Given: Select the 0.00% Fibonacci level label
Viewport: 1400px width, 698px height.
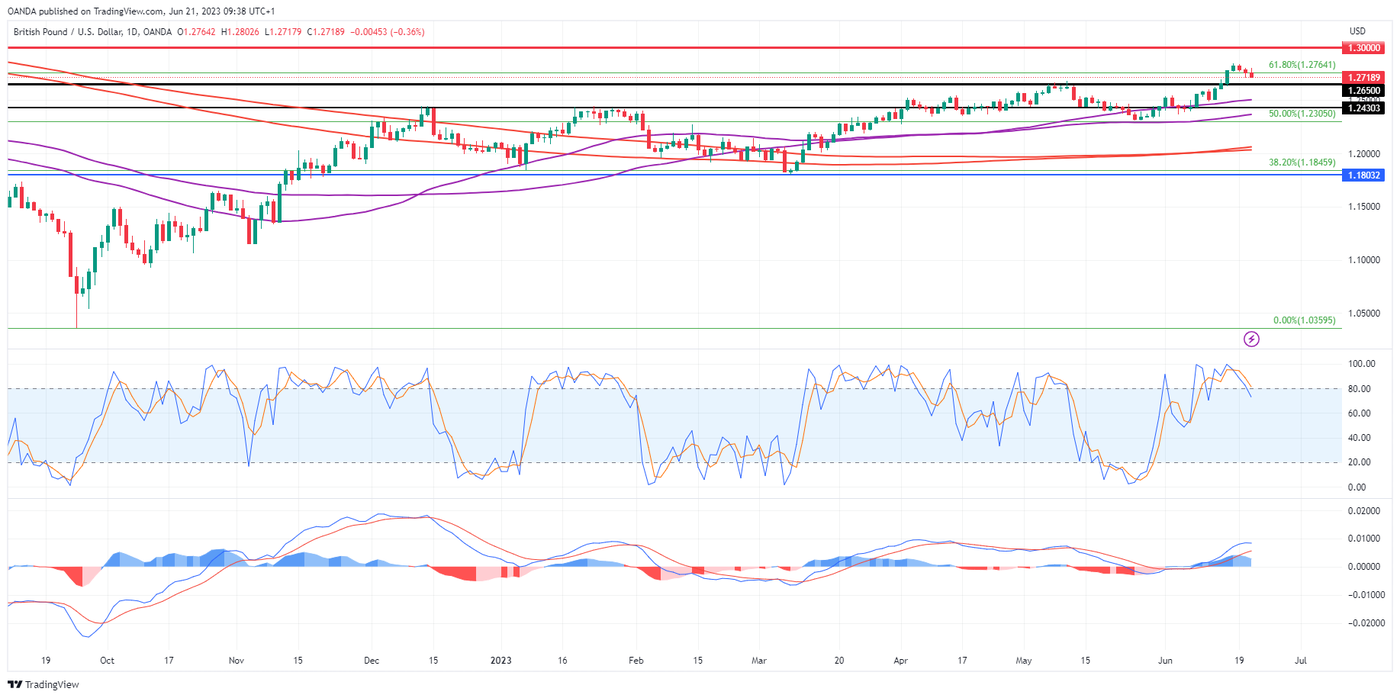Looking at the screenshot, I should (1304, 320).
